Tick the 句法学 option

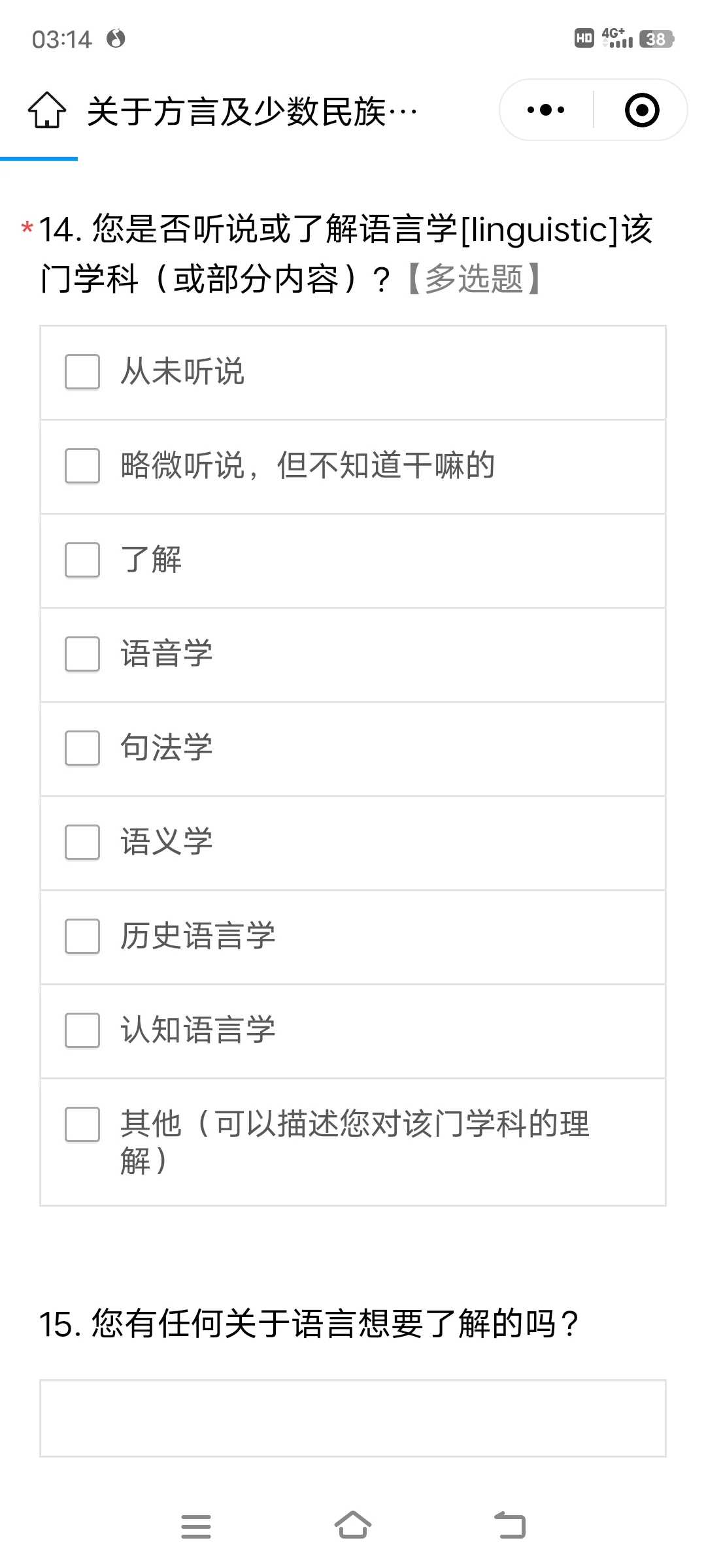82,748
